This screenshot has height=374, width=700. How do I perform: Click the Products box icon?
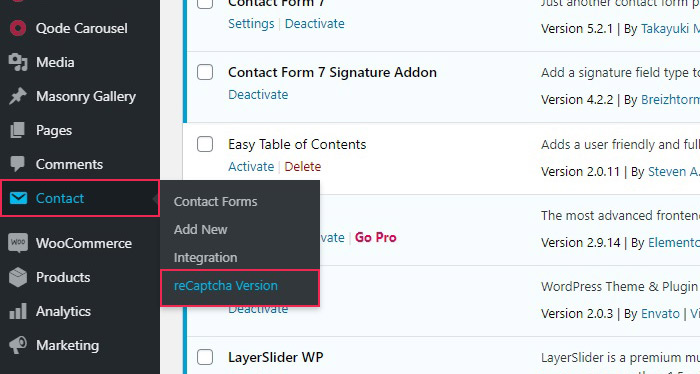coord(18,277)
